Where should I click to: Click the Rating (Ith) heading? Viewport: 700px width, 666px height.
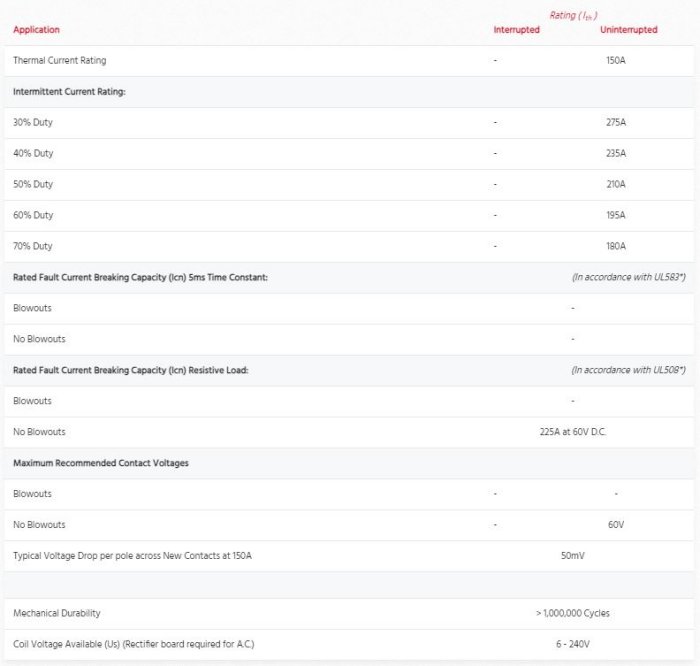tap(573, 15)
